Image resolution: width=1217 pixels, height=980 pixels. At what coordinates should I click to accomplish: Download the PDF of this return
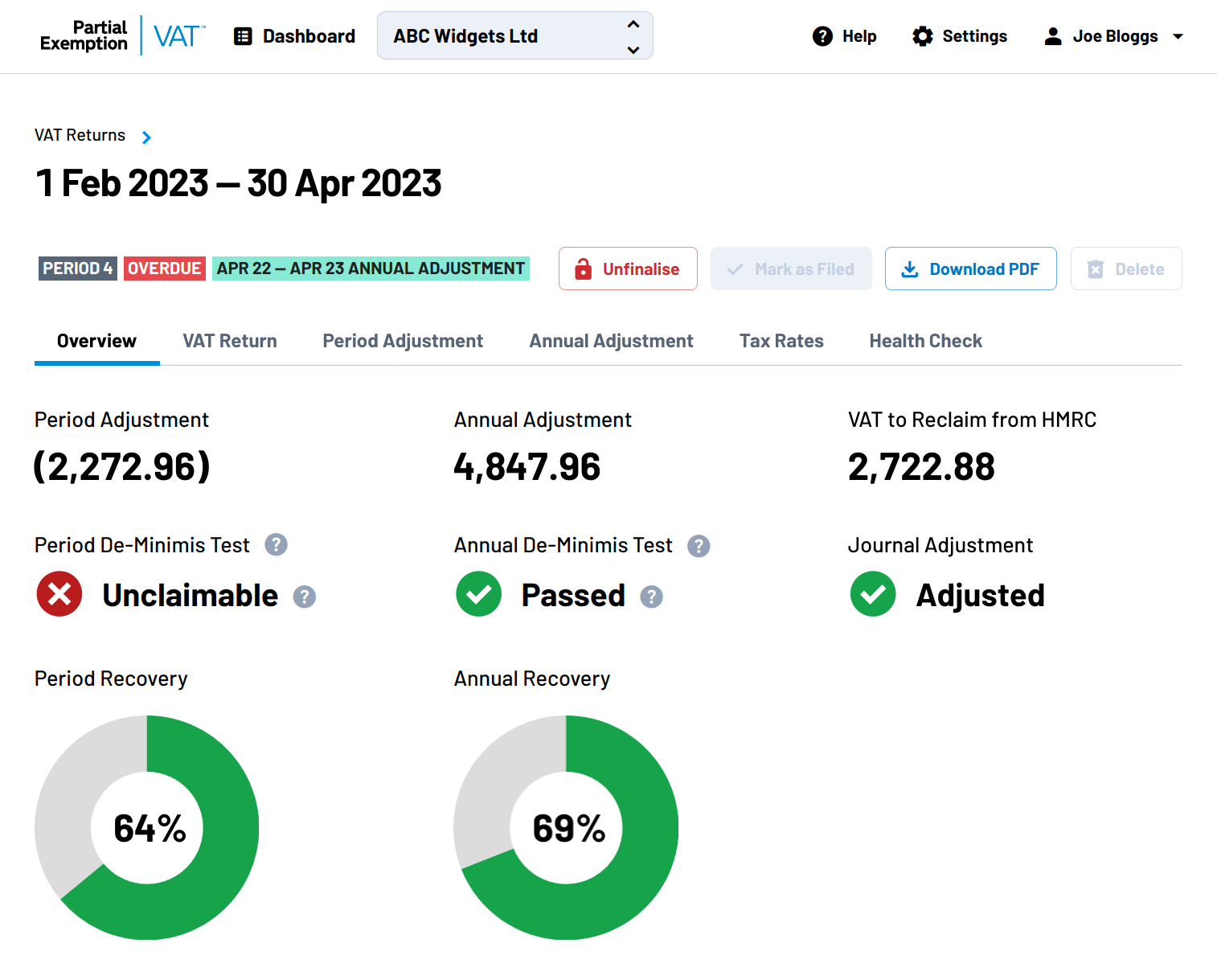970,269
